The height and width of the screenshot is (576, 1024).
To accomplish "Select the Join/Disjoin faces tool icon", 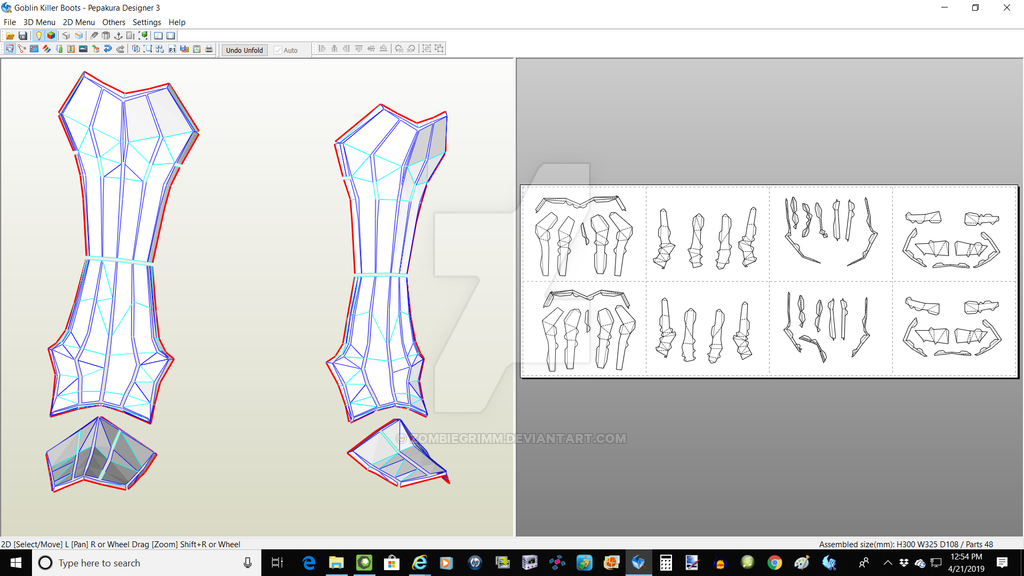I will tap(22, 49).
